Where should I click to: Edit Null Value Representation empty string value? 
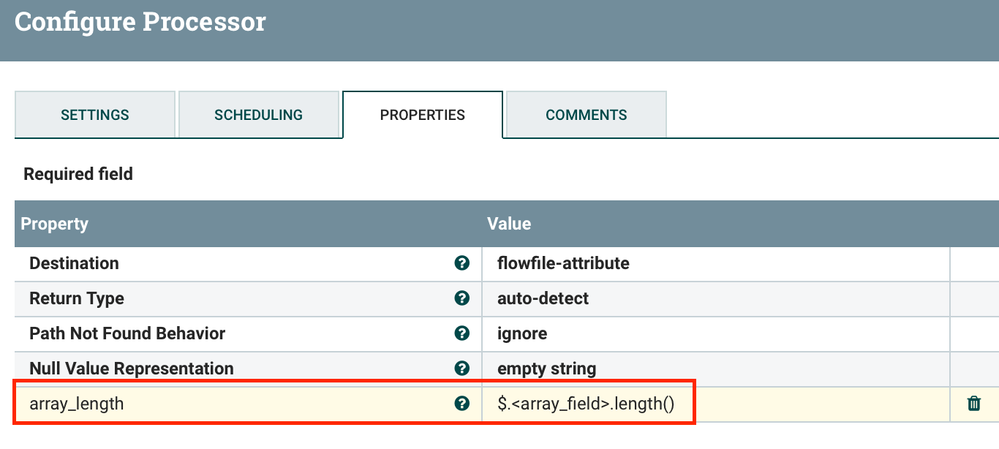546,368
